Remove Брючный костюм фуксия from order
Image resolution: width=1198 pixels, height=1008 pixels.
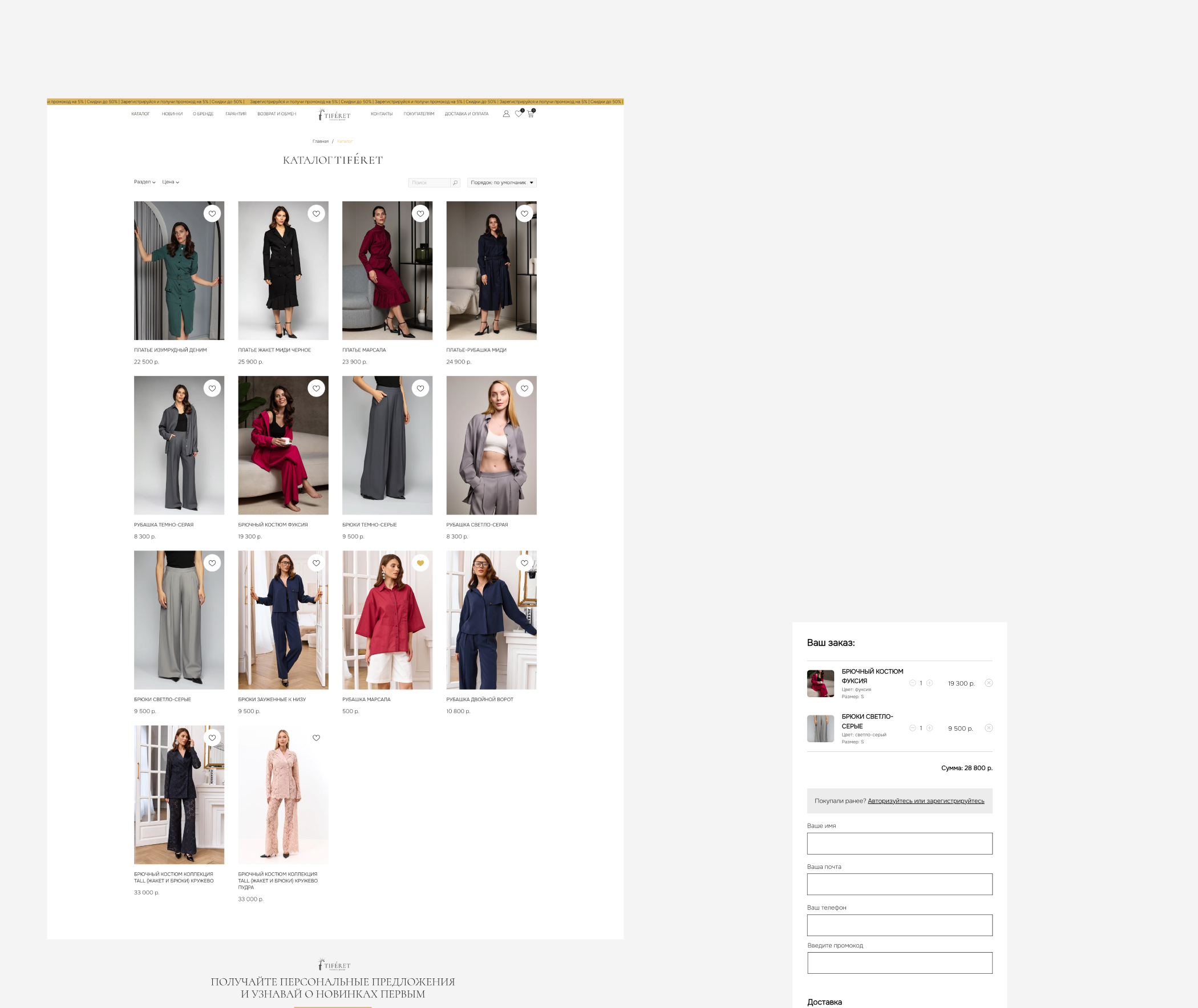pyautogui.click(x=988, y=683)
